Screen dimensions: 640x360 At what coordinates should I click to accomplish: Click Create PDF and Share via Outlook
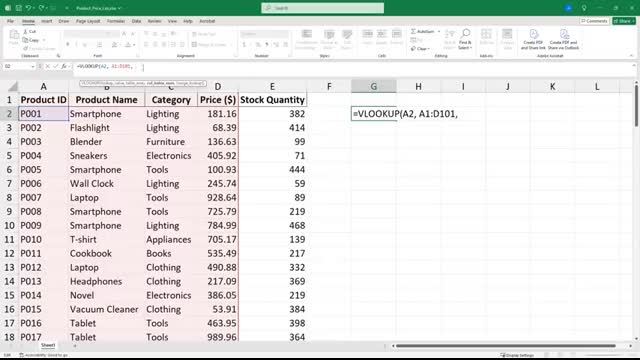(564, 40)
